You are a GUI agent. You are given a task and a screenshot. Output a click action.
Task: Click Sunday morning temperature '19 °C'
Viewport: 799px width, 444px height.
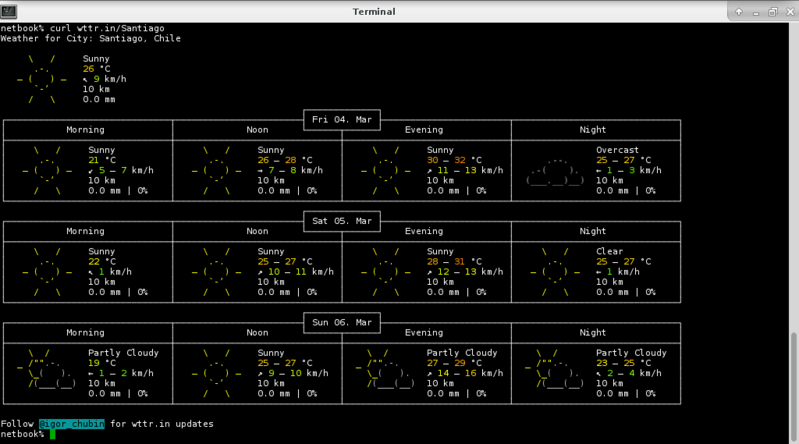pyautogui.click(x=102, y=363)
